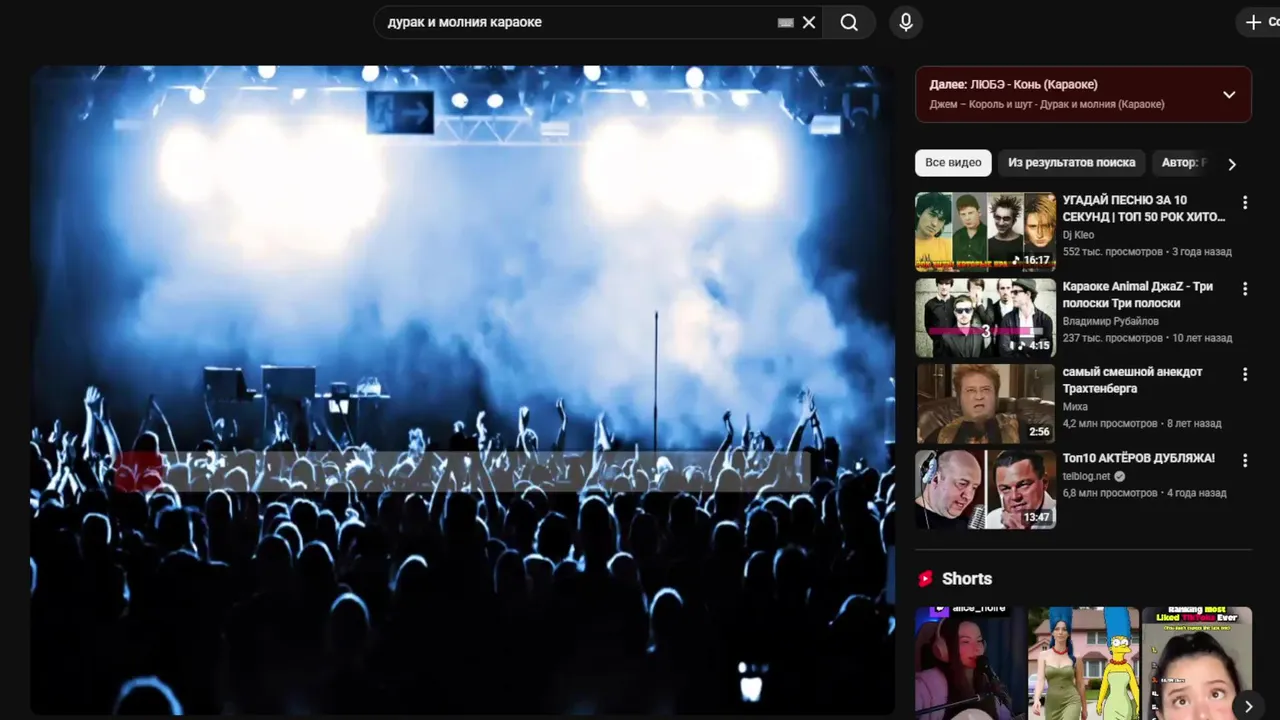Select the 'Автор:' filter chip
This screenshot has height=720, width=1280.
1182,163
